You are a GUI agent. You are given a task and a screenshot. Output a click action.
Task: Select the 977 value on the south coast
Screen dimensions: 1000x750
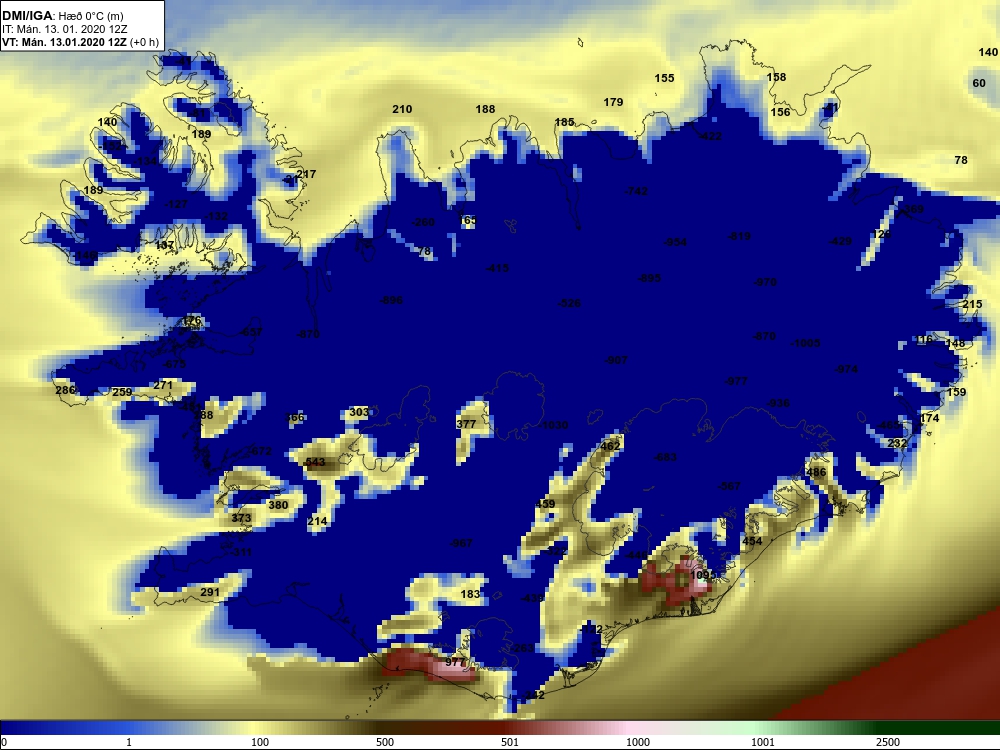point(455,662)
